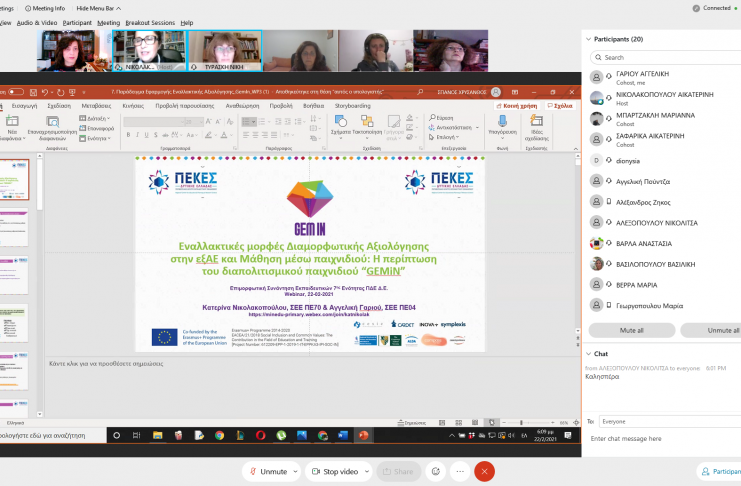Click the PowerPoint icon in Windows taskbar

coord(363,435)
